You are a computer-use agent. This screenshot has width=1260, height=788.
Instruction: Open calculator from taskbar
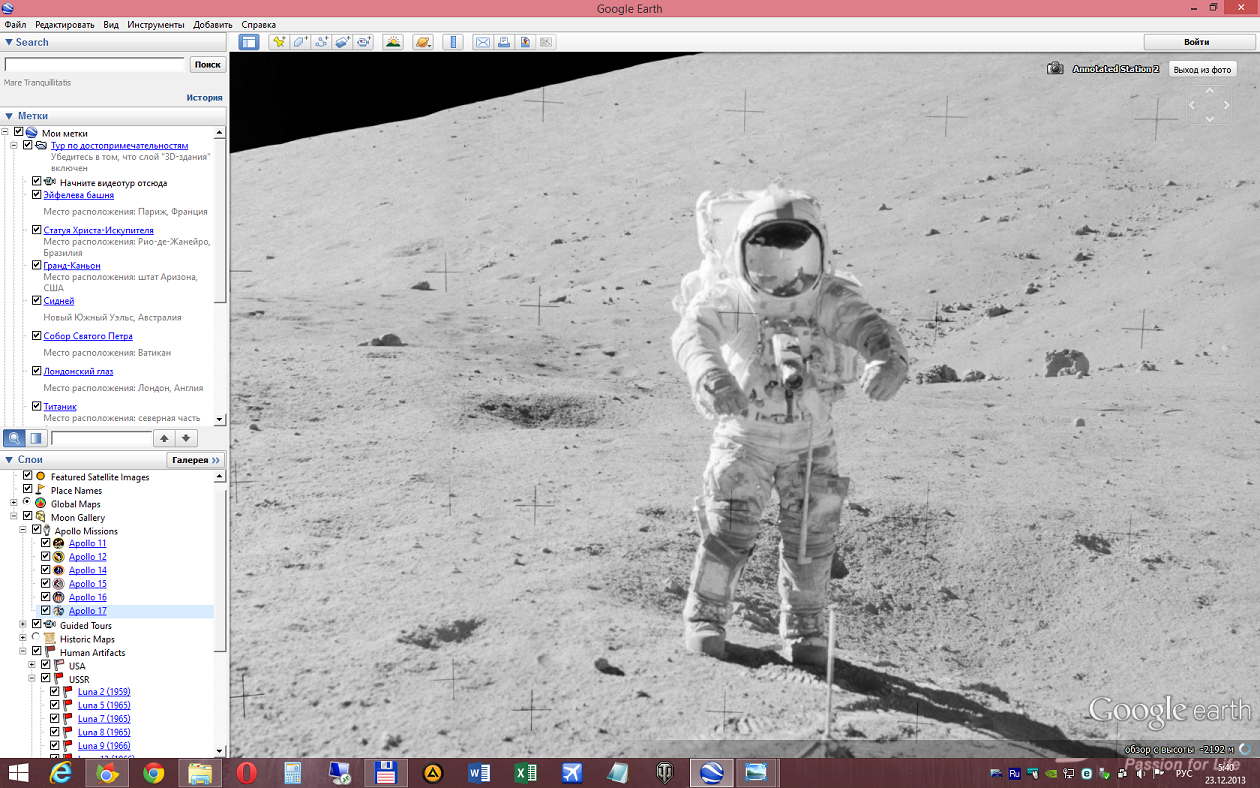[x=293, y=773]
